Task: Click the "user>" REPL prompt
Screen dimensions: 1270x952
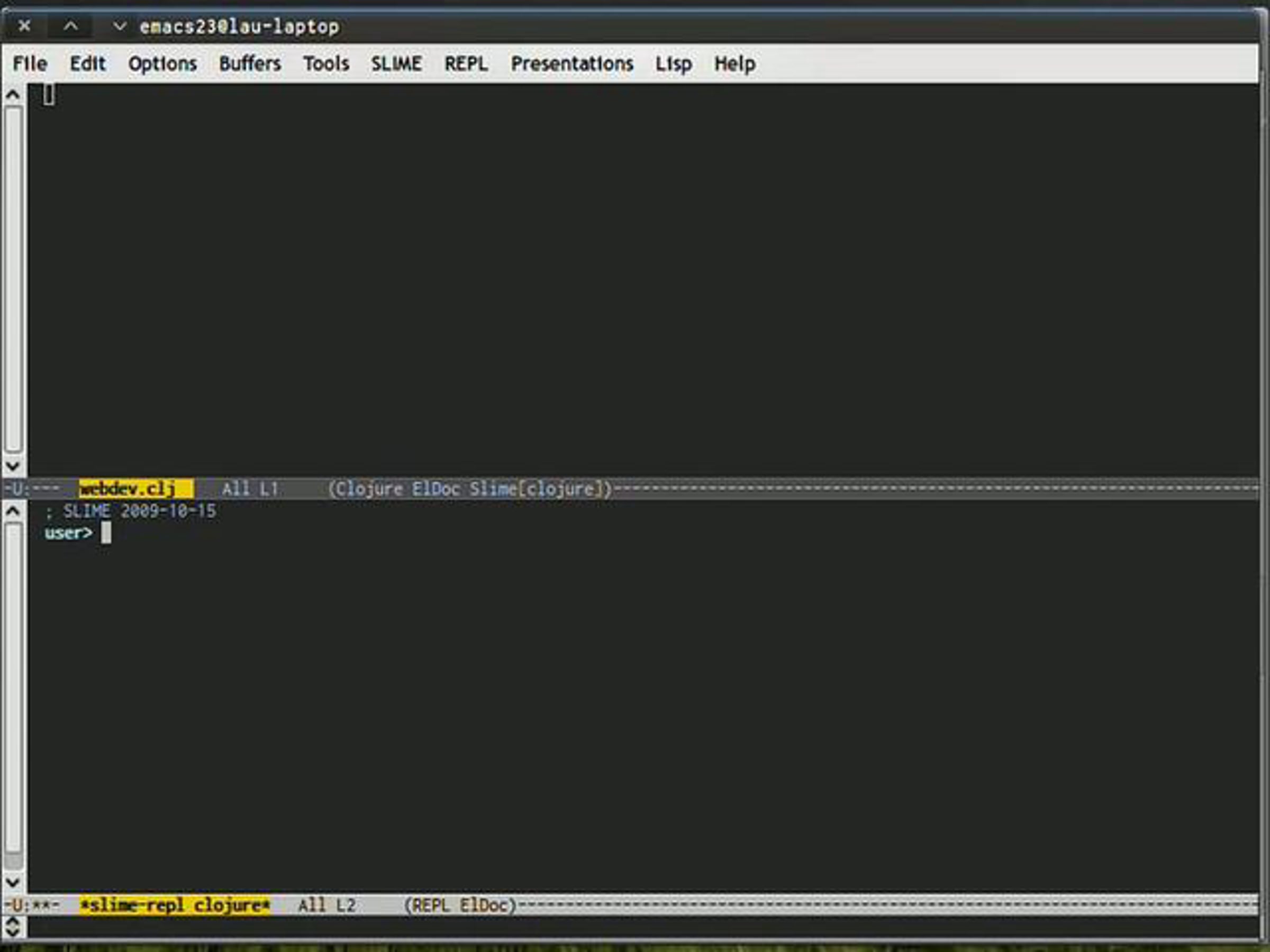Action: pyautogui.click(x=68, y=533)
